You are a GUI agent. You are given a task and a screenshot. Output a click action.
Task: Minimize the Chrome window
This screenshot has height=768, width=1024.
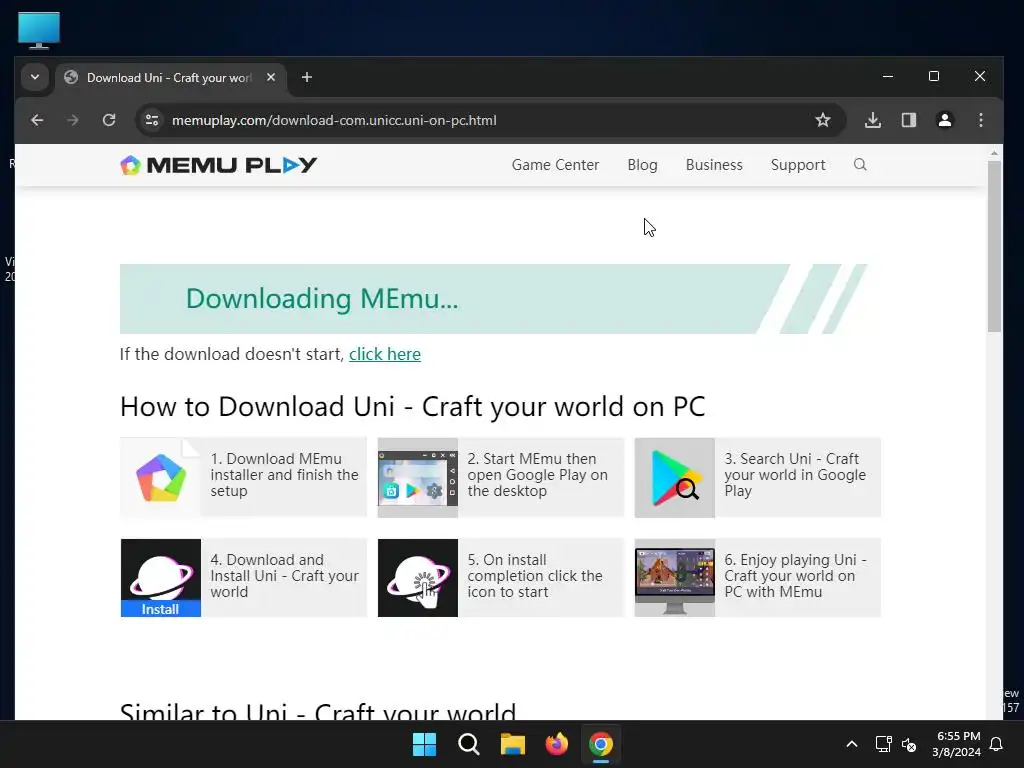pos(888,76)
